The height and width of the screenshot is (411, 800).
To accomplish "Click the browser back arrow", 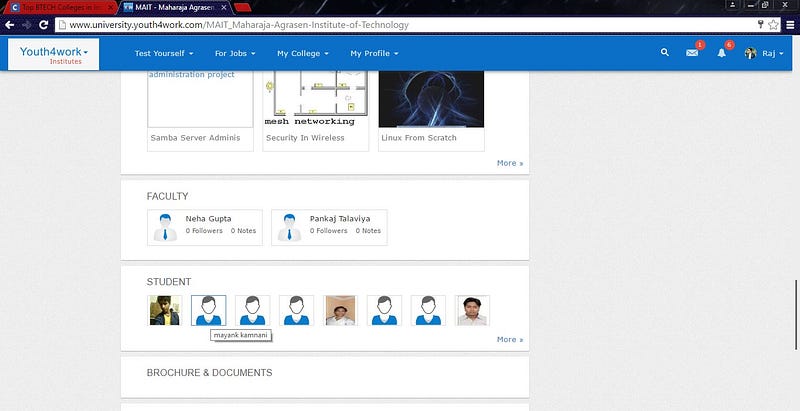I will [10, 24].
